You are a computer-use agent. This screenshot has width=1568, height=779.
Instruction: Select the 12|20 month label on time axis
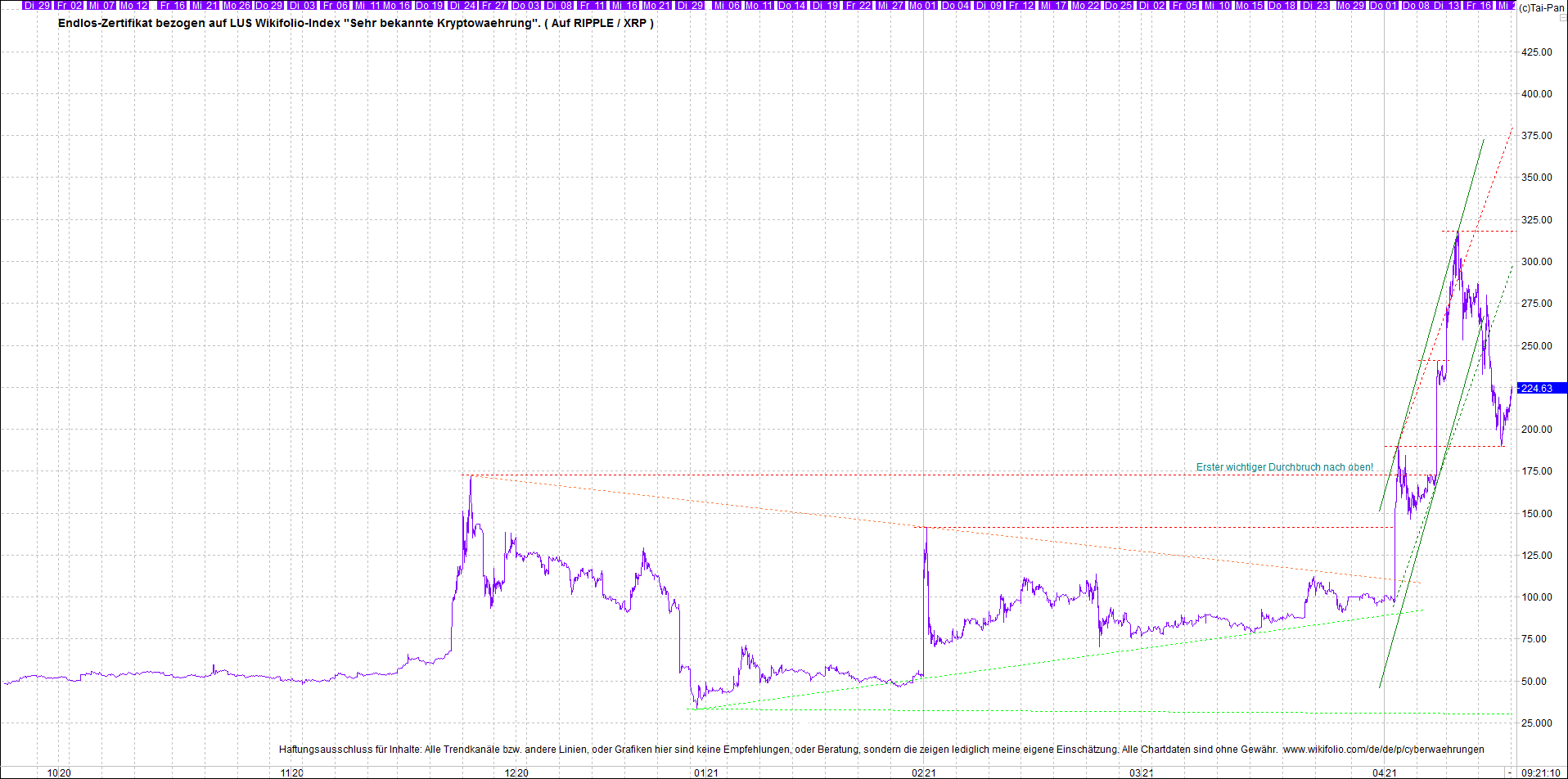(516, 772)
